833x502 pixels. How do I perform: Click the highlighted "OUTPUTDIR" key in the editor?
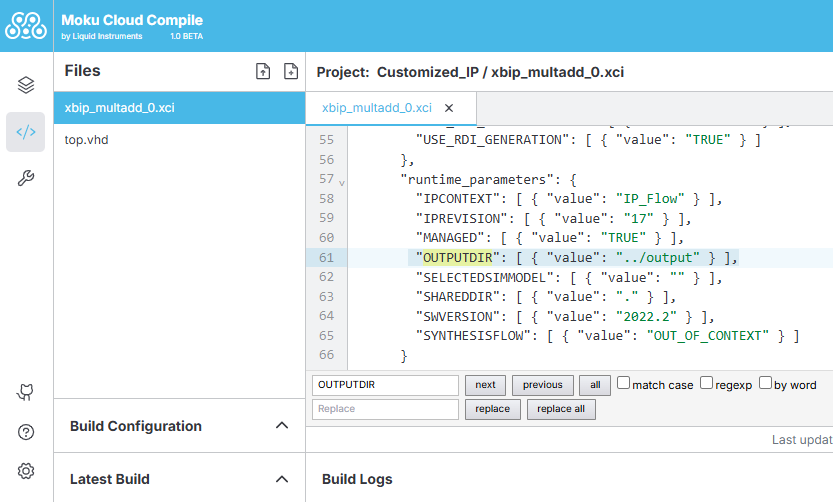point(457,258)
